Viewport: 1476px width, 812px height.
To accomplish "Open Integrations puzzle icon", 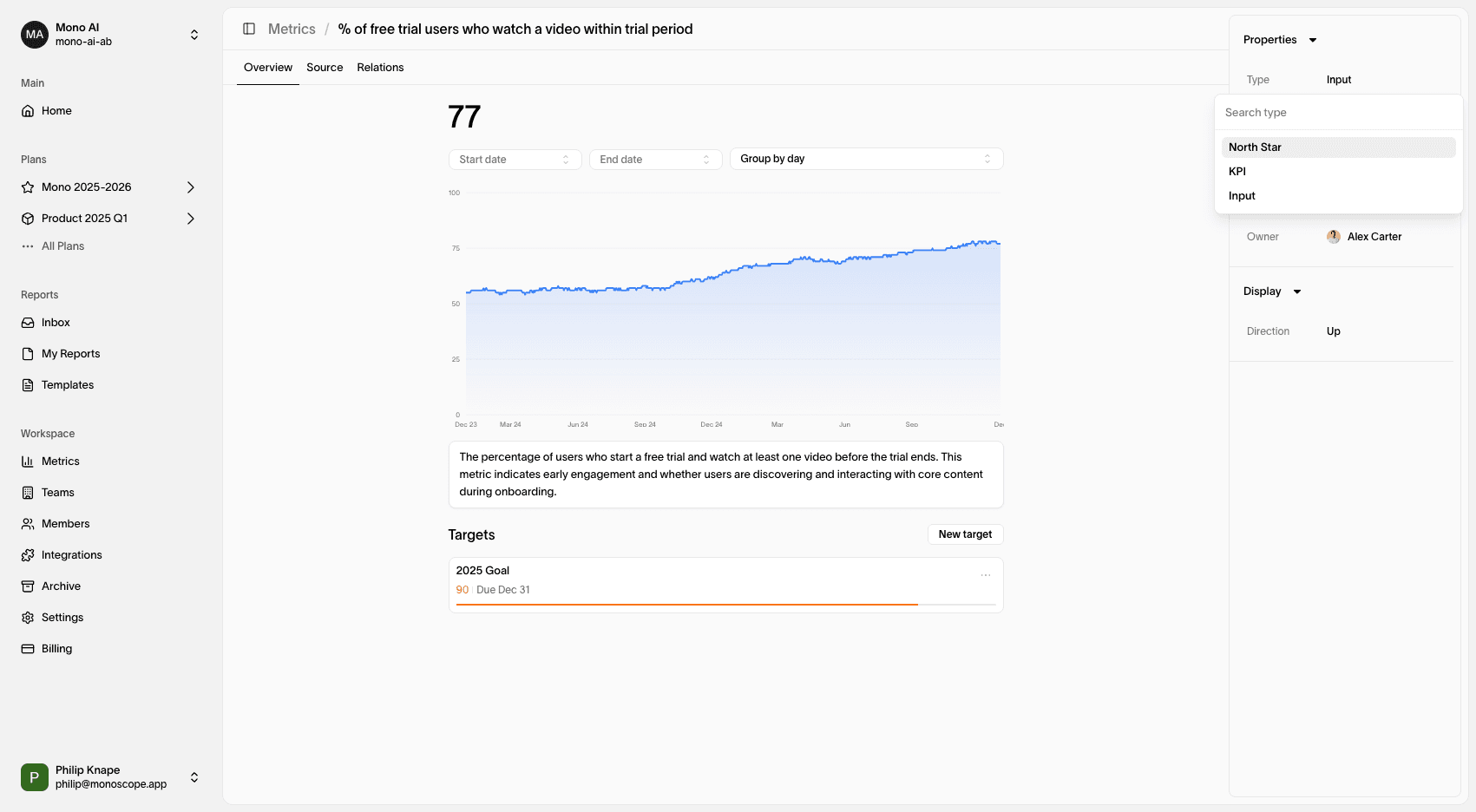I will [28, 555].
